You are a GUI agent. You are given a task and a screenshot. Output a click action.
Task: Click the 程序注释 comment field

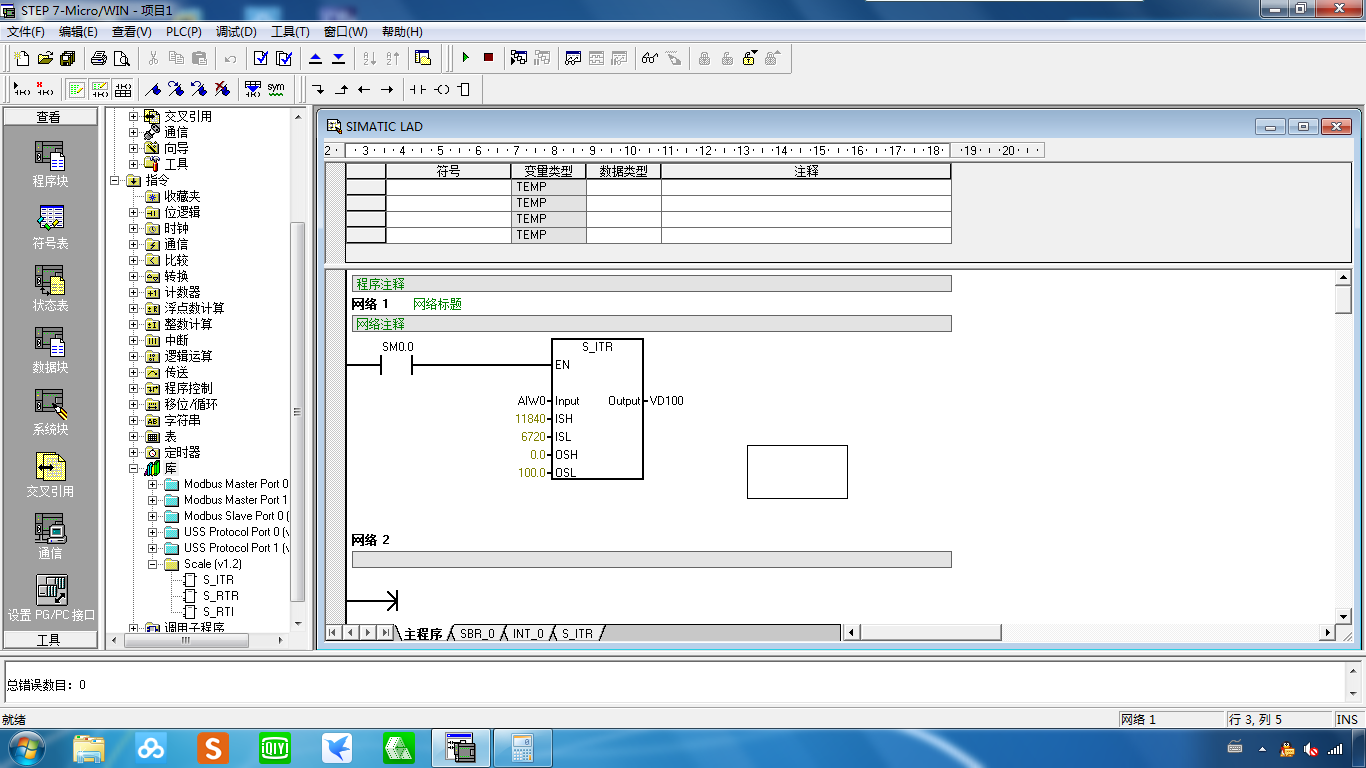point(651,284)
